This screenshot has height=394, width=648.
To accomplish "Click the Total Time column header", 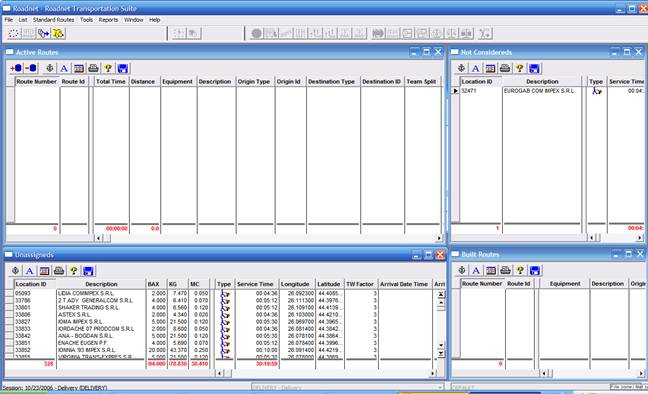I will click(x=111, y=81).
